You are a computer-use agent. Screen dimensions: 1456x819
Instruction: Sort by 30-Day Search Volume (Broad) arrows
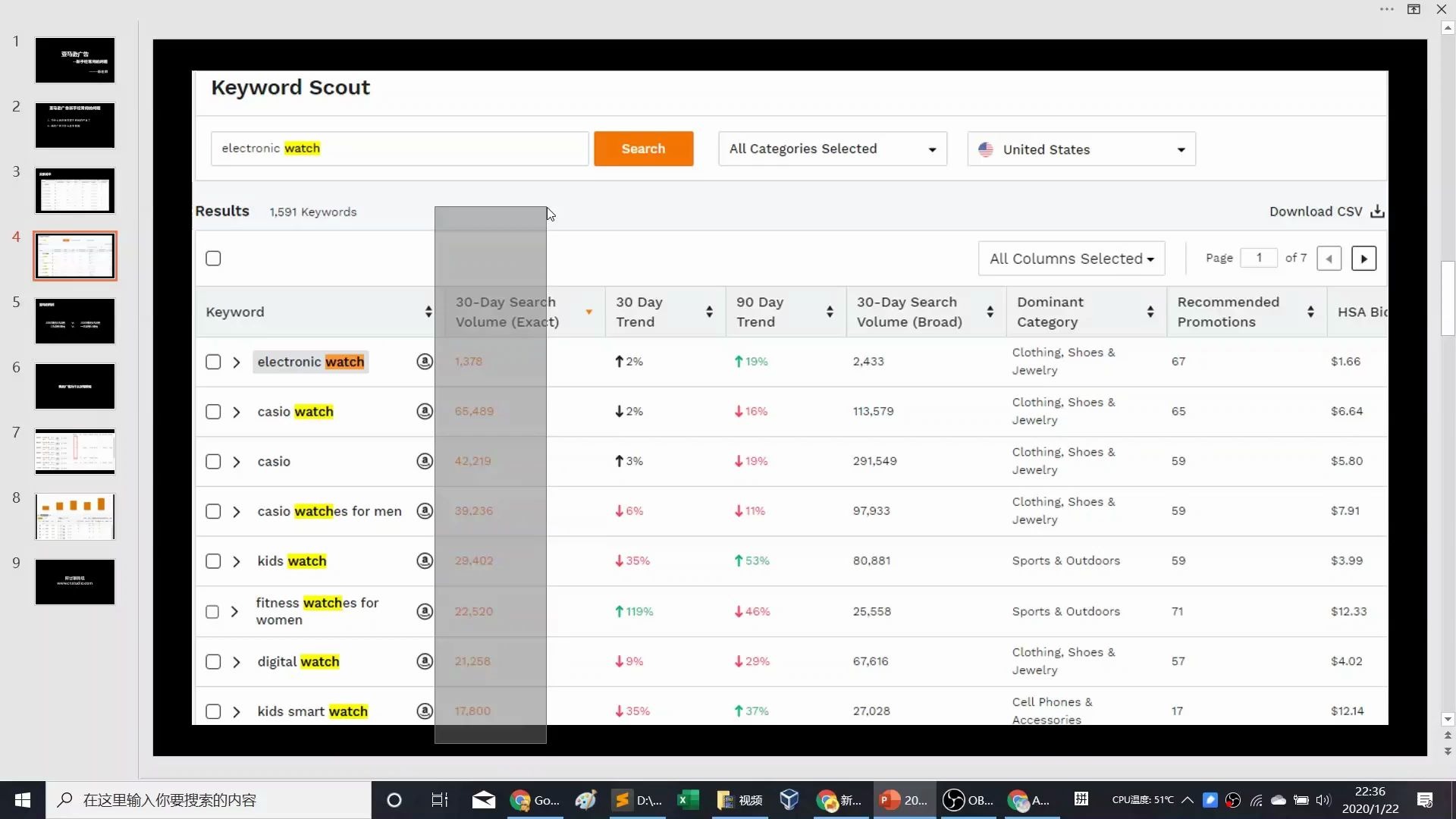990,312
